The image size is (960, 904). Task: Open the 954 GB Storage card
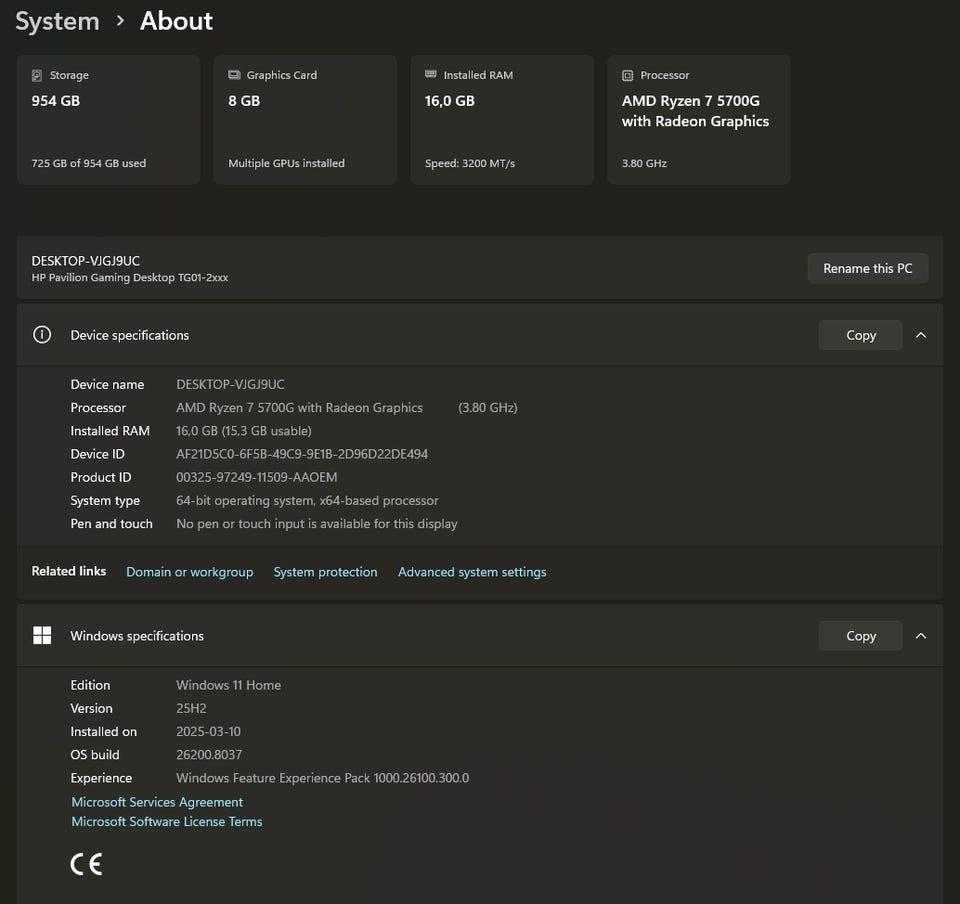pos(106,120)
